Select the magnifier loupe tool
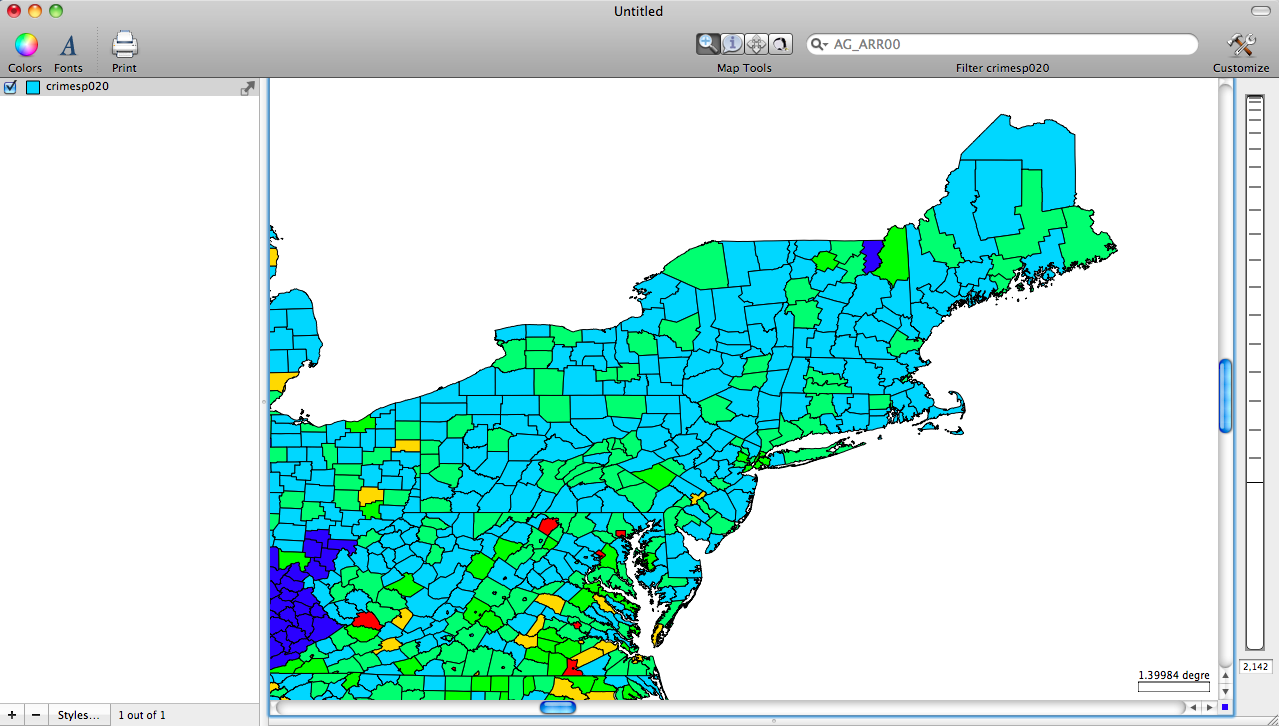This screenshot has height=726, width=1279. coord(780,43)
